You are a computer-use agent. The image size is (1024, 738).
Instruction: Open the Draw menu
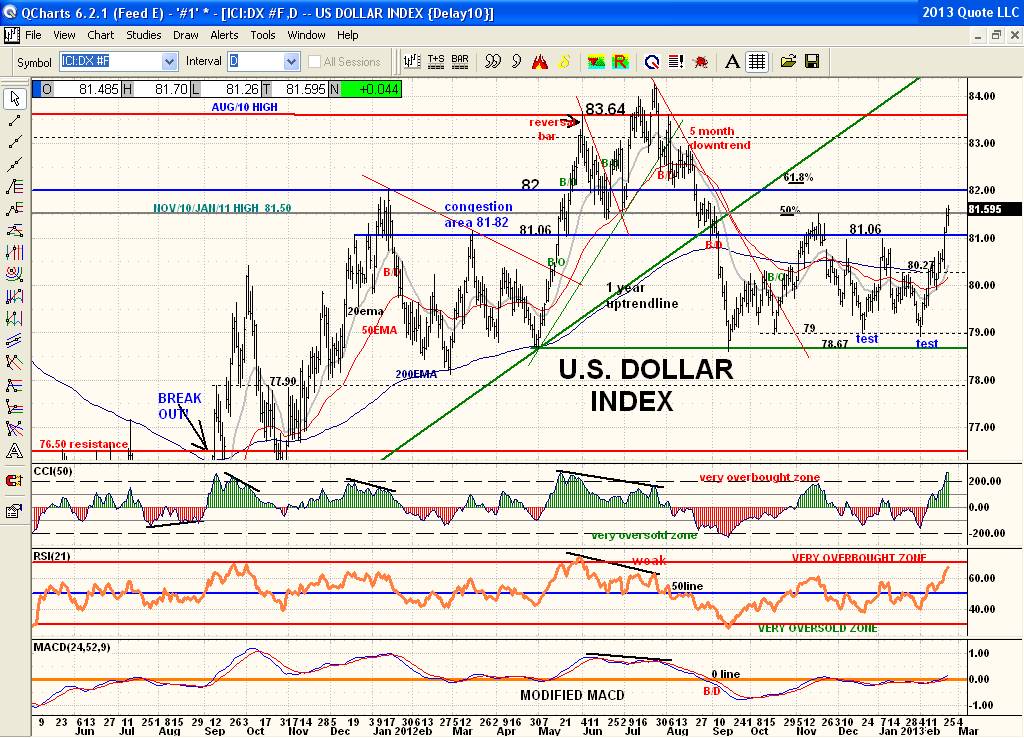point(185,35)
